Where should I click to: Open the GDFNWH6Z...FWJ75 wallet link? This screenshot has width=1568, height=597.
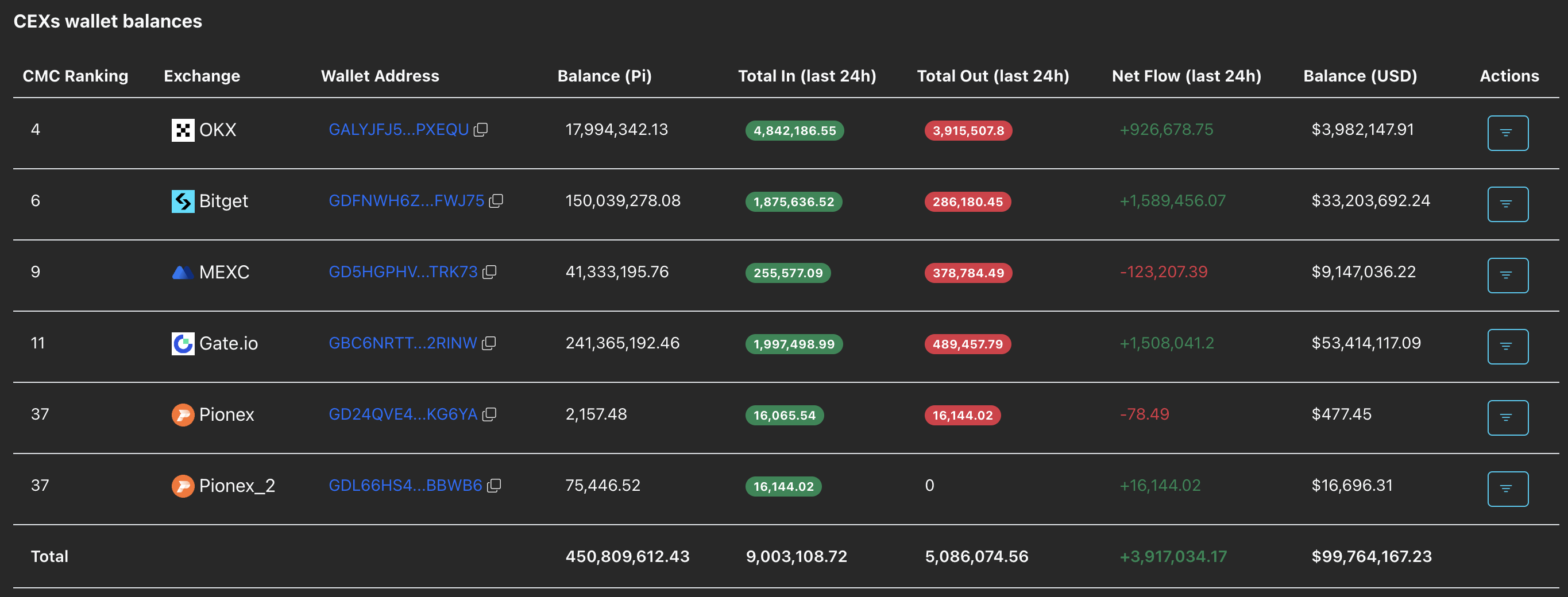(x=406, y=201)
